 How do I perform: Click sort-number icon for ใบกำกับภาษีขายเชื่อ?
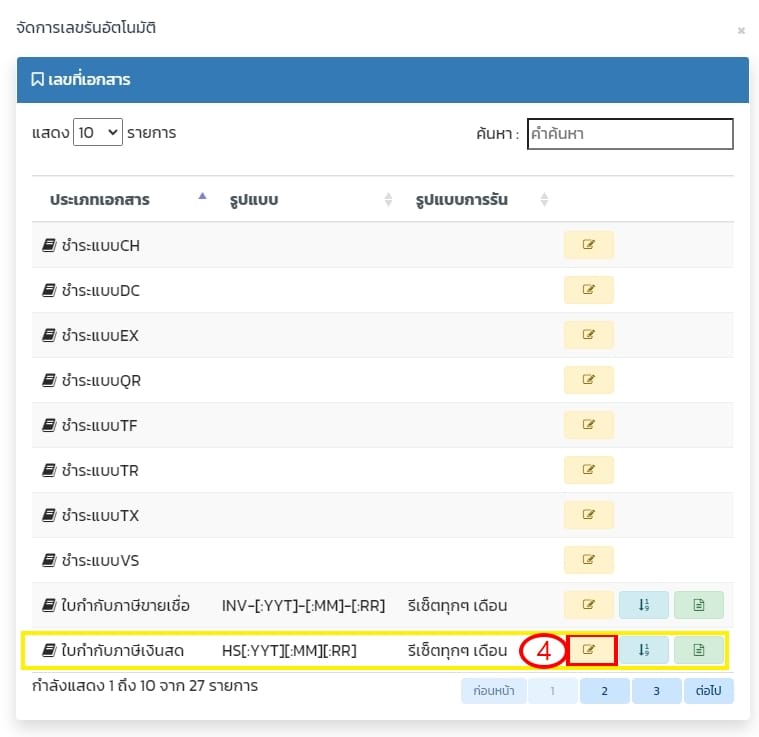tap(643, 605)
